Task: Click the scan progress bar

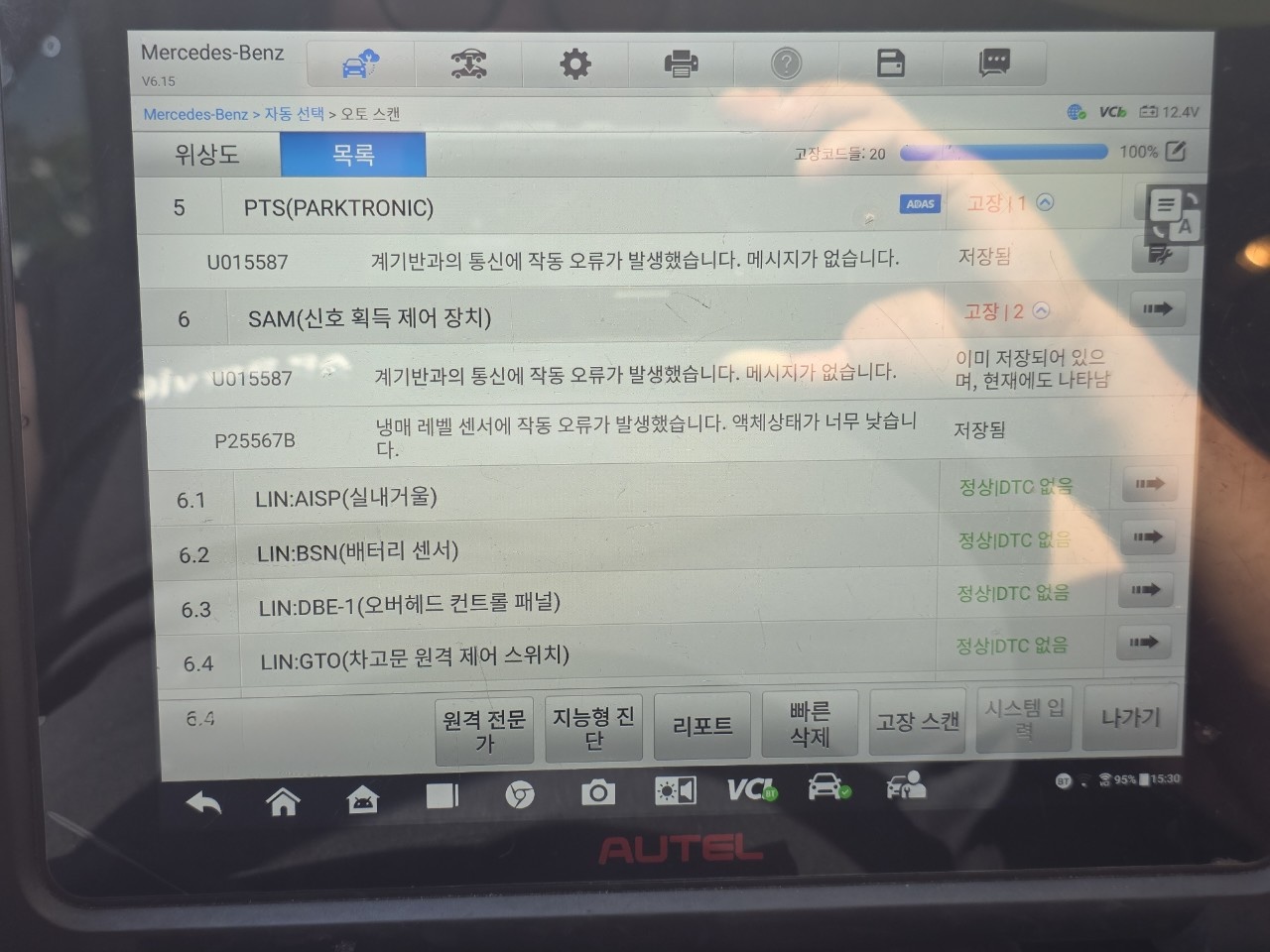Action: click(x=1004, y=152)
